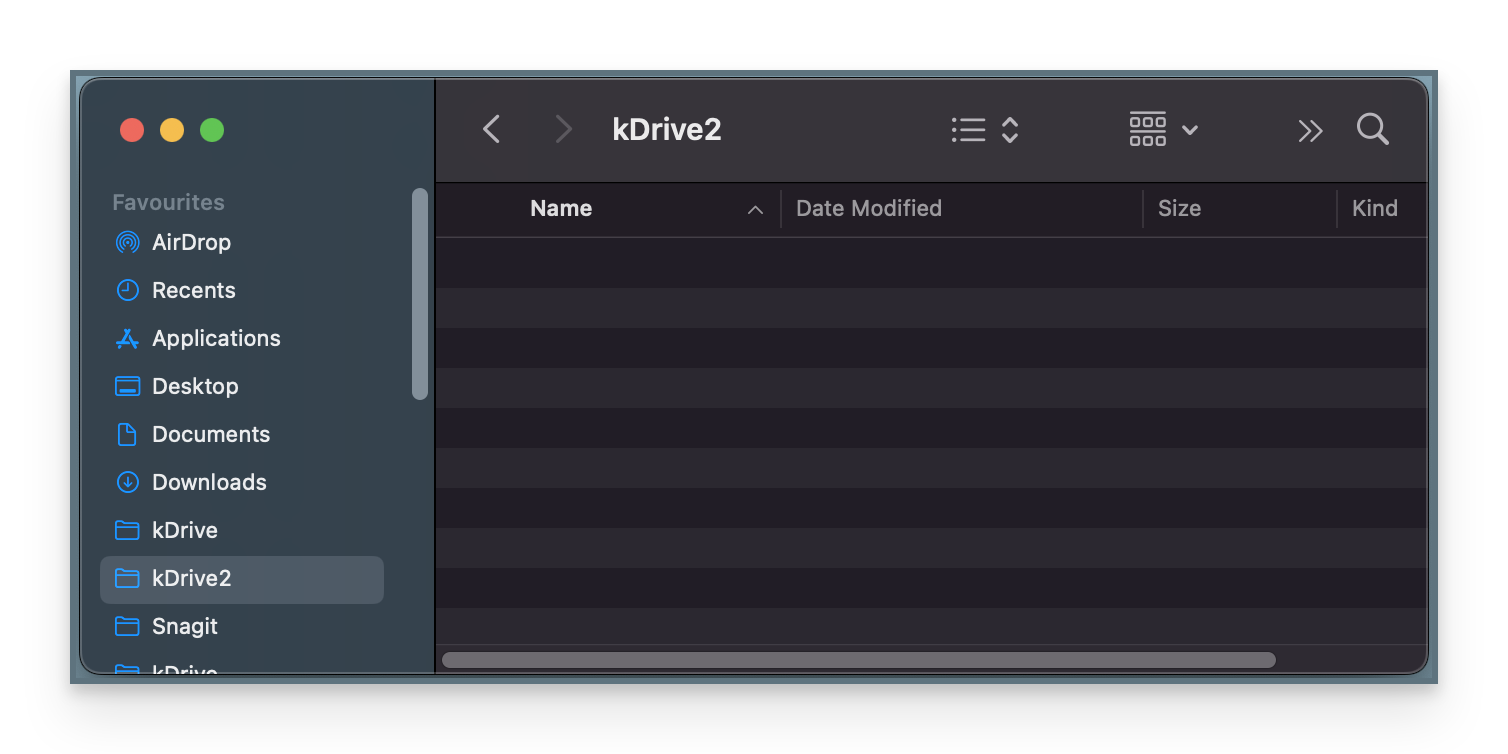Go to the Desktop folder
The width and height of the screenshot is (1508, 754).
(195, 386)
